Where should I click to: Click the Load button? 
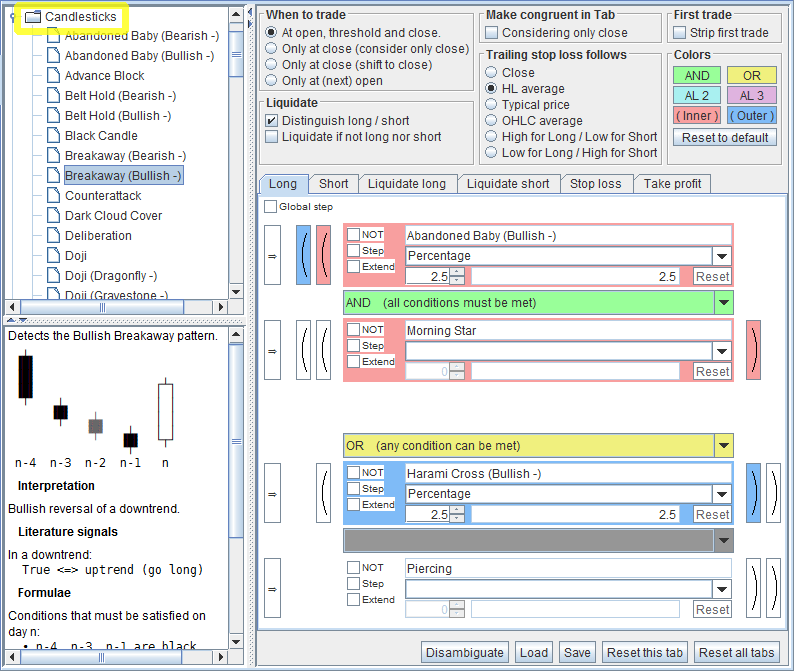[x=534, y=653]
